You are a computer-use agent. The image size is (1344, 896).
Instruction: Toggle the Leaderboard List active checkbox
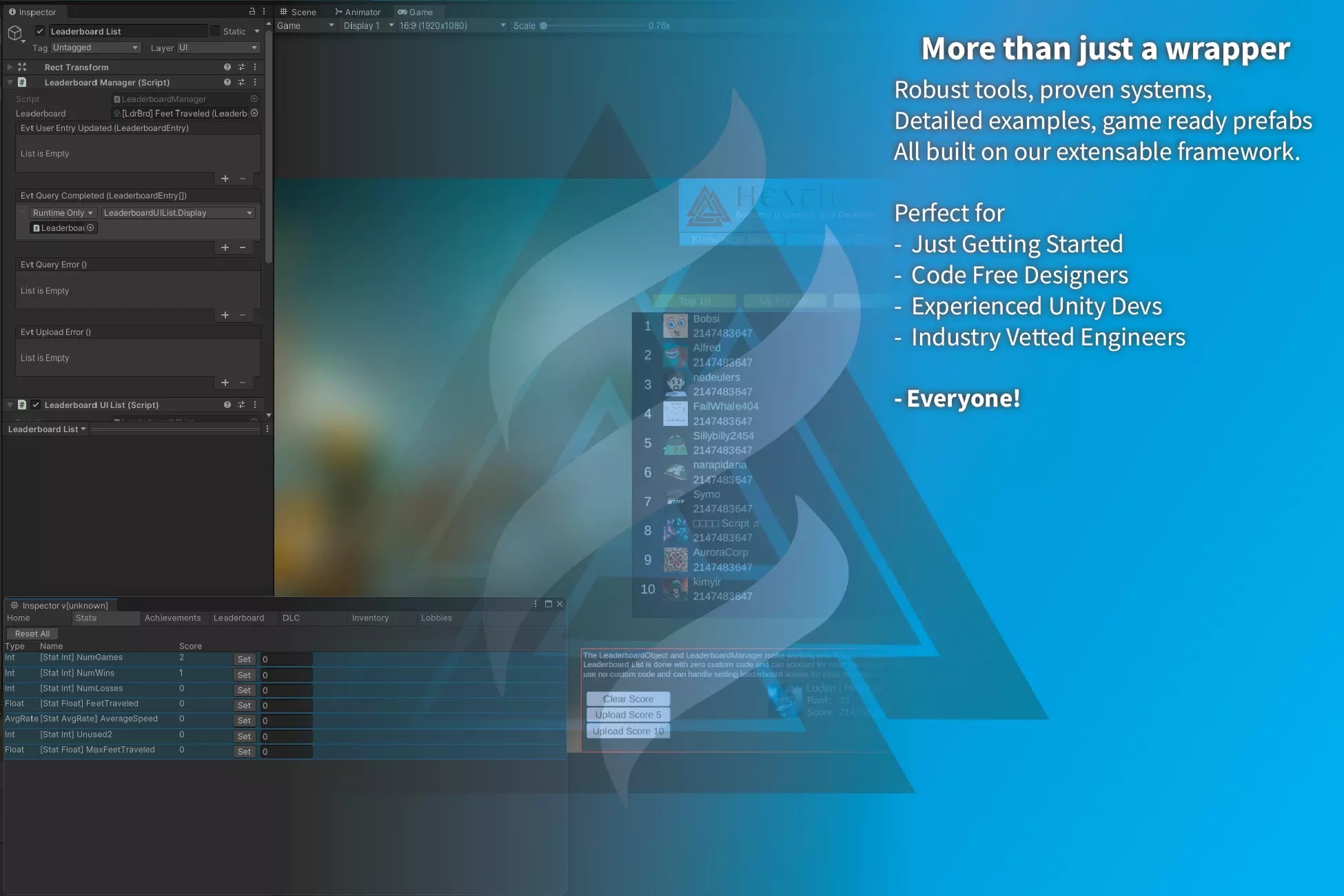(40, 31)
